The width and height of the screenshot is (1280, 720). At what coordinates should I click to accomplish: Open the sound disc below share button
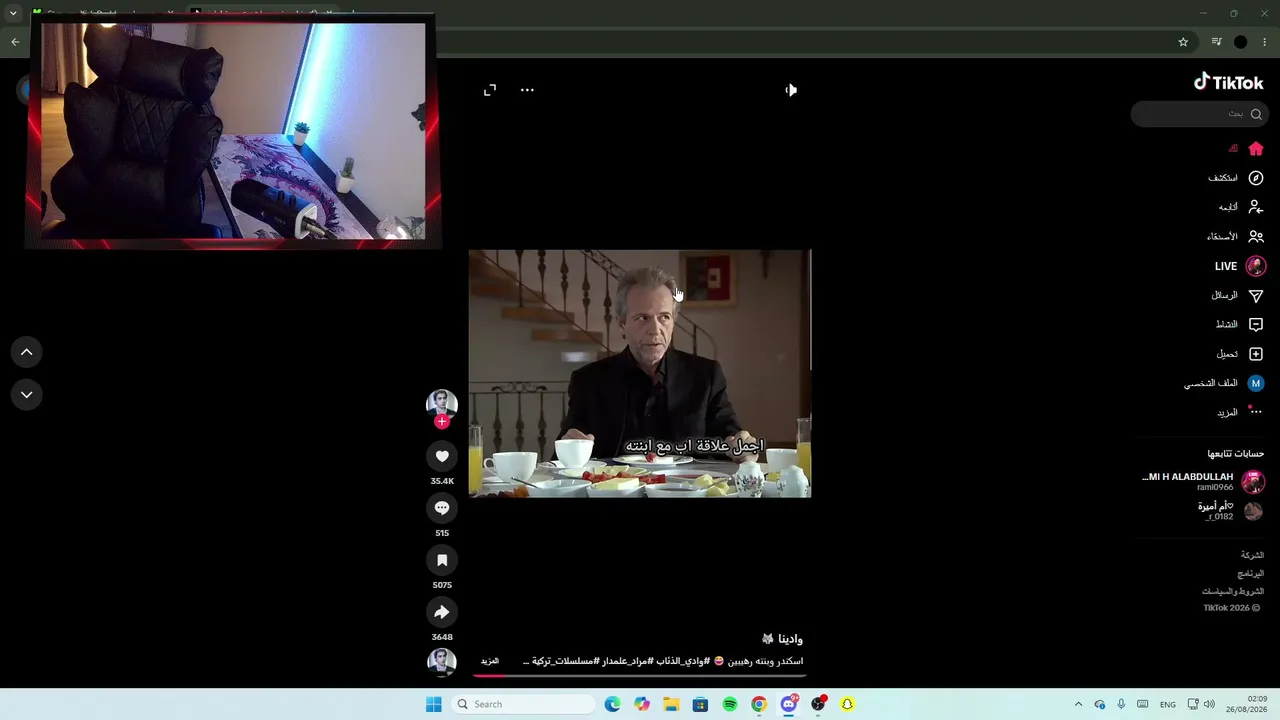(x=442, y=662)
